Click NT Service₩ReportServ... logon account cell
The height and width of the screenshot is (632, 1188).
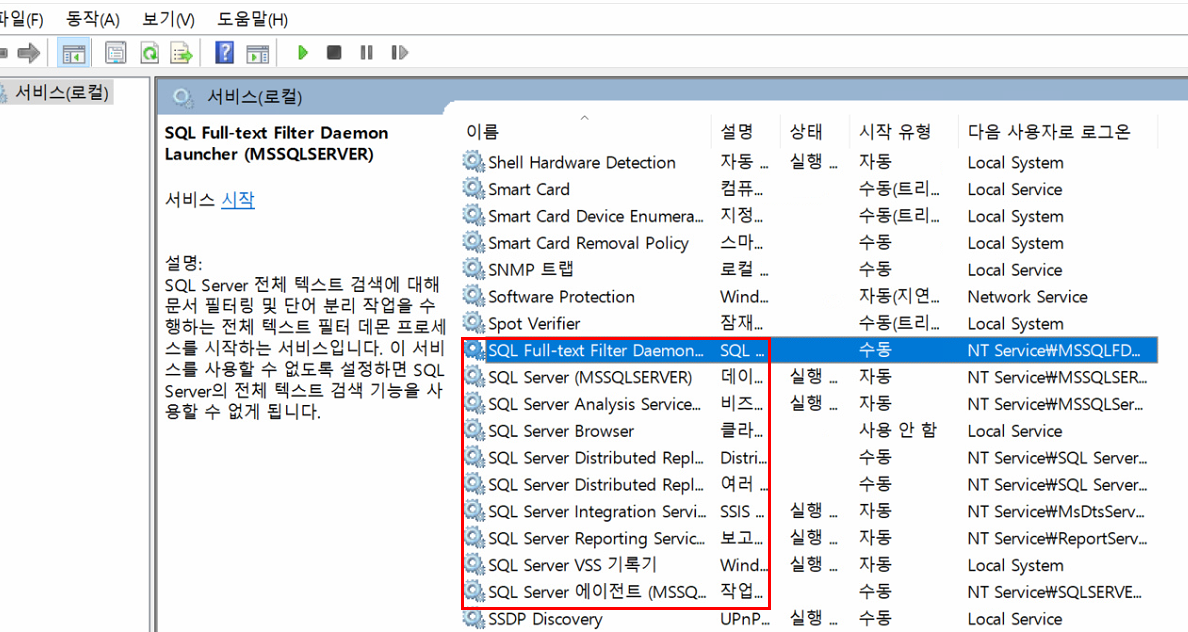(1057, 539)
